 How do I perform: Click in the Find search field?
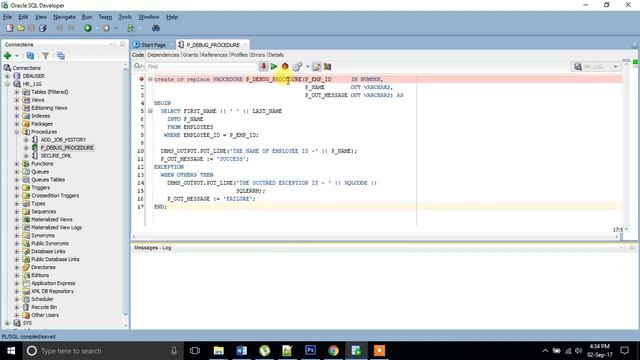click(x=201, y=66)
